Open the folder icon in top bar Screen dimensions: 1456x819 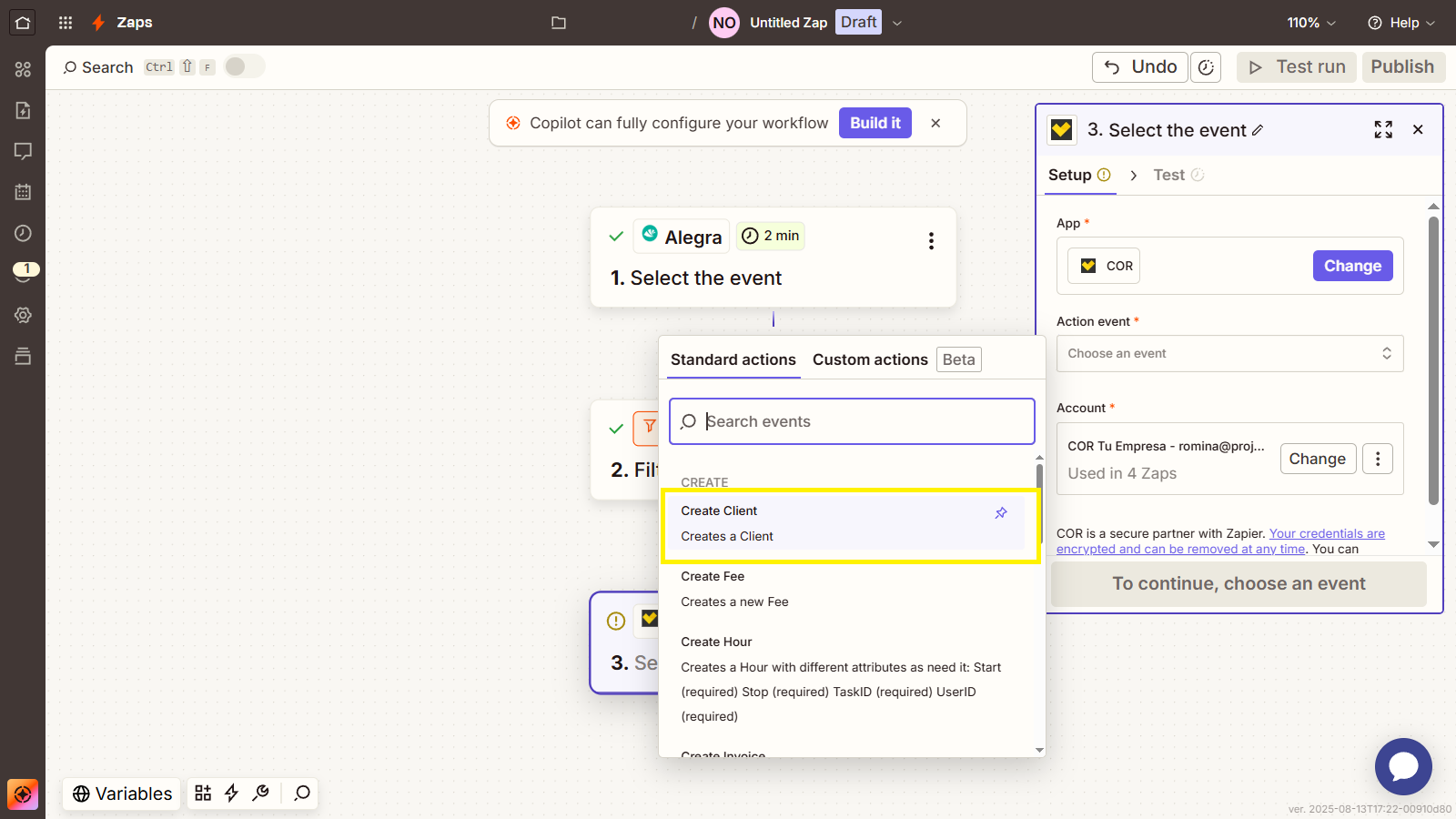click(x=559, y=23)
